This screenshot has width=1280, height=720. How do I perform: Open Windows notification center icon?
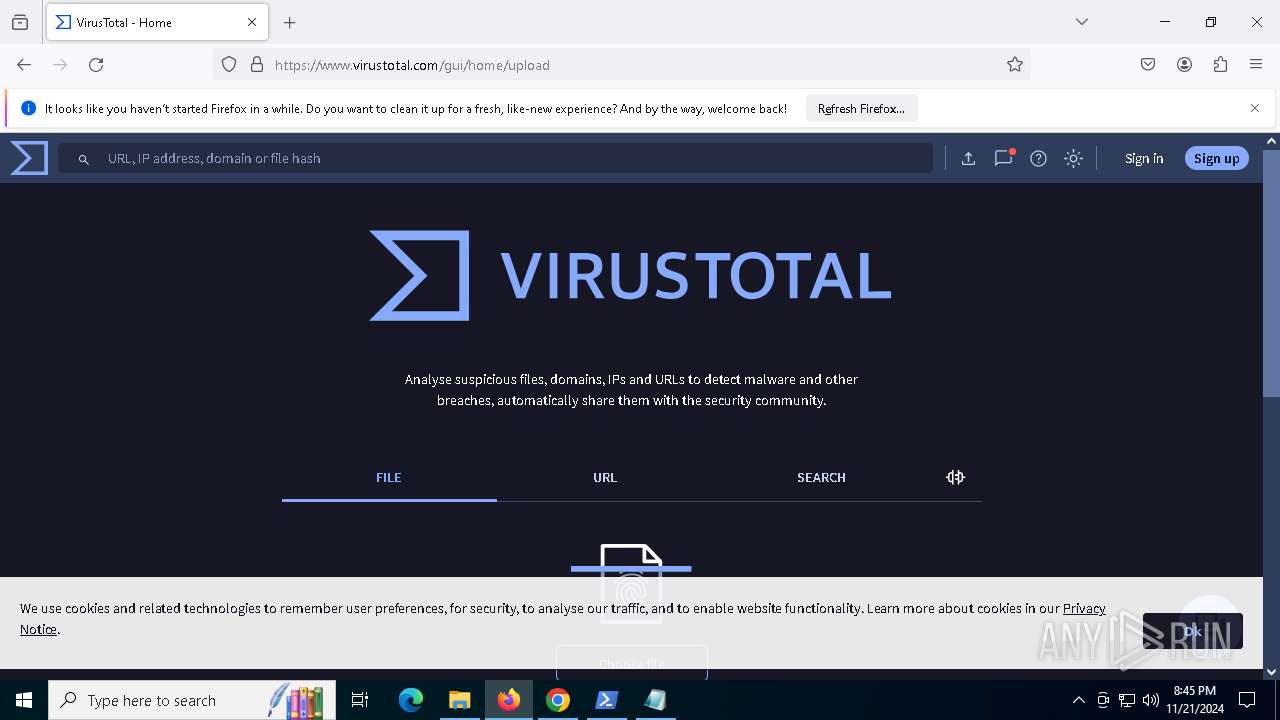pyautogui.click(x=1247, y=700)
